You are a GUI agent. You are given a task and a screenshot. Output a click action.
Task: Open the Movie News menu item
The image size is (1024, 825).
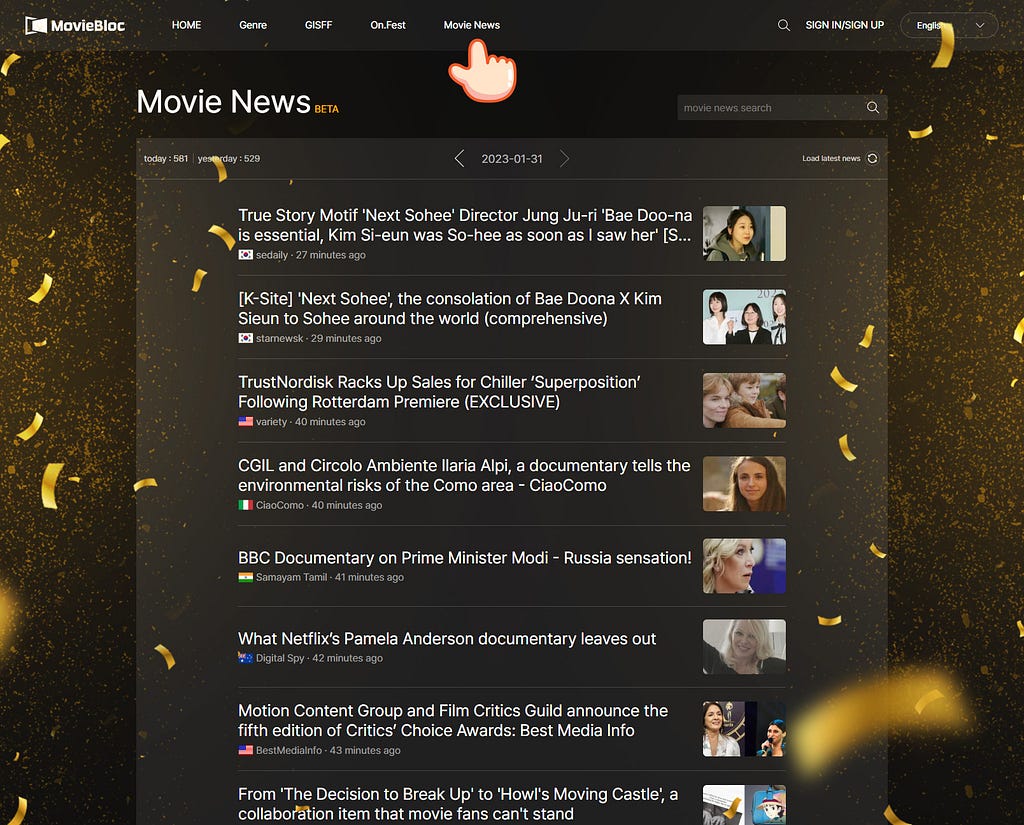(x=472, y=25)
